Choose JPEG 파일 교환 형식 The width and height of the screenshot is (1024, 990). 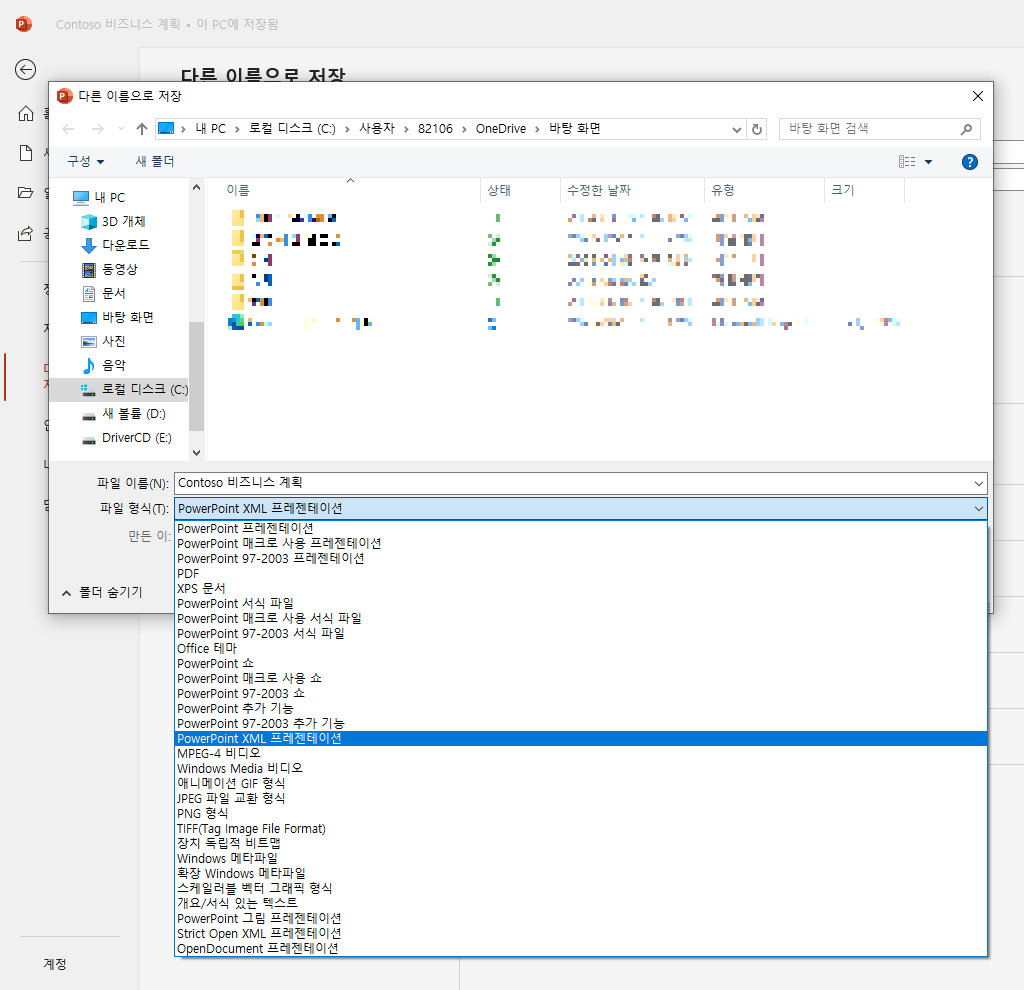(x=581, y=798)
